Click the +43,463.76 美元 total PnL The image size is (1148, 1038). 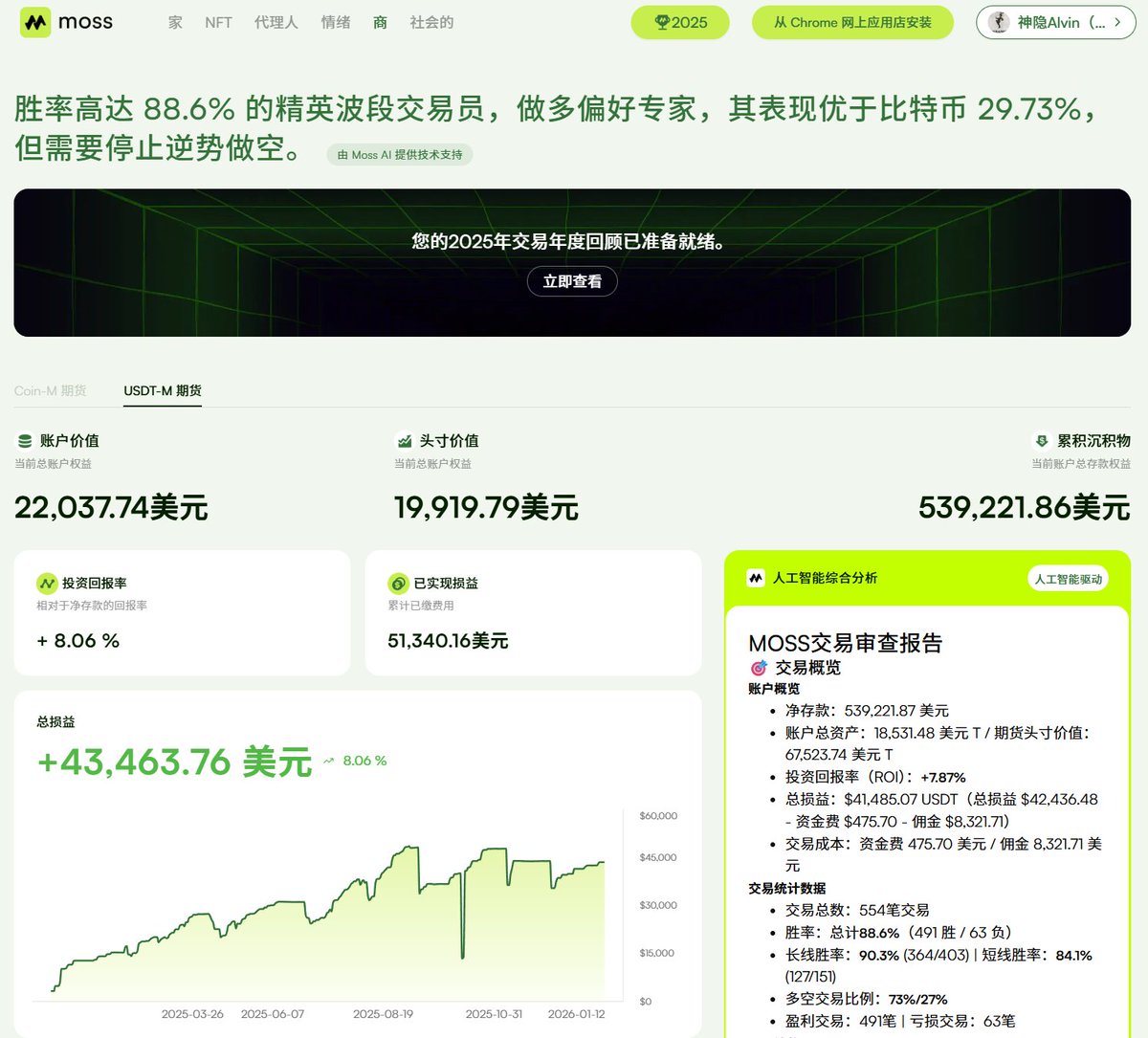[174, 762]
